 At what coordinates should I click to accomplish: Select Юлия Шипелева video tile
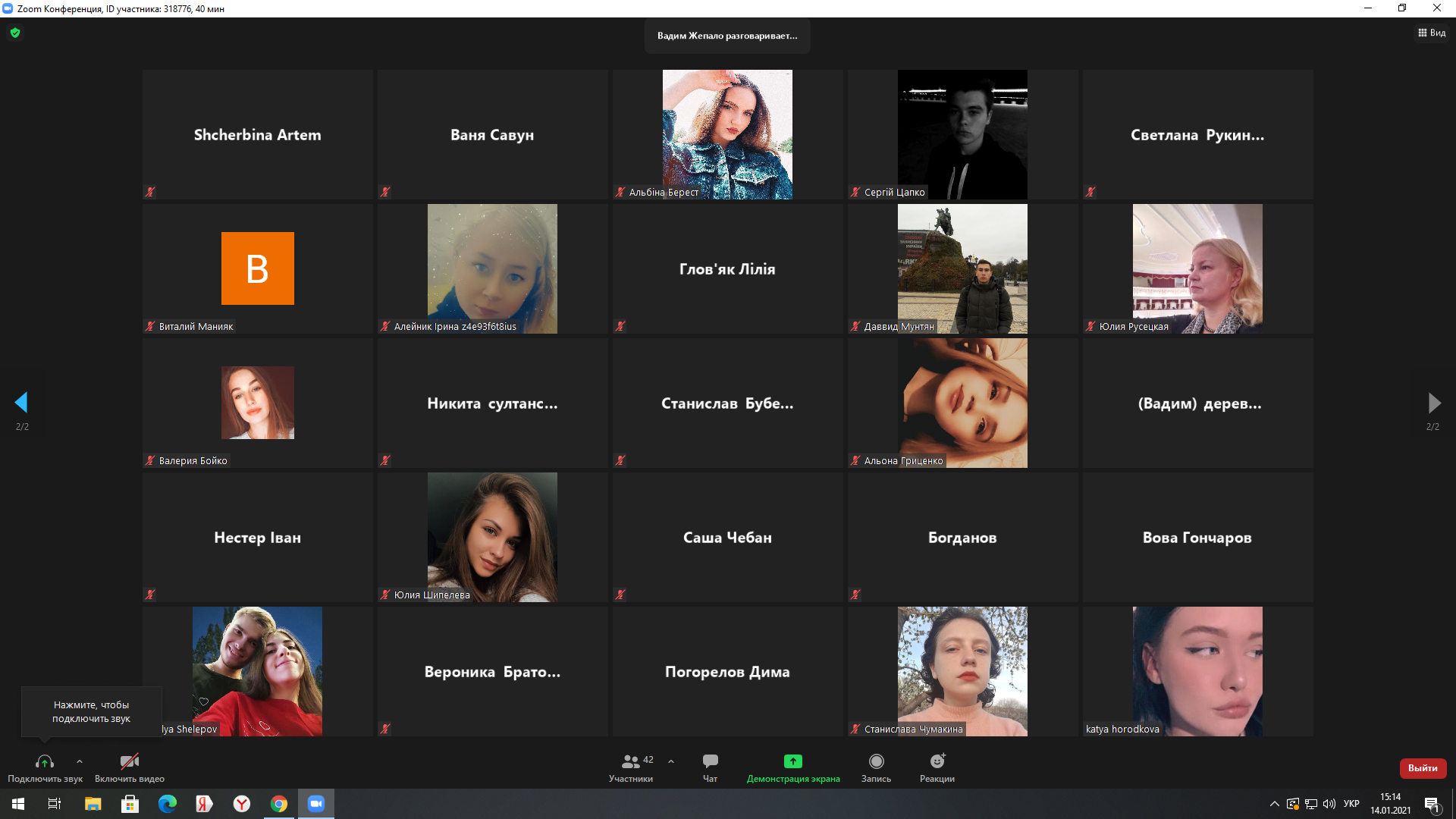pos(492,537)
